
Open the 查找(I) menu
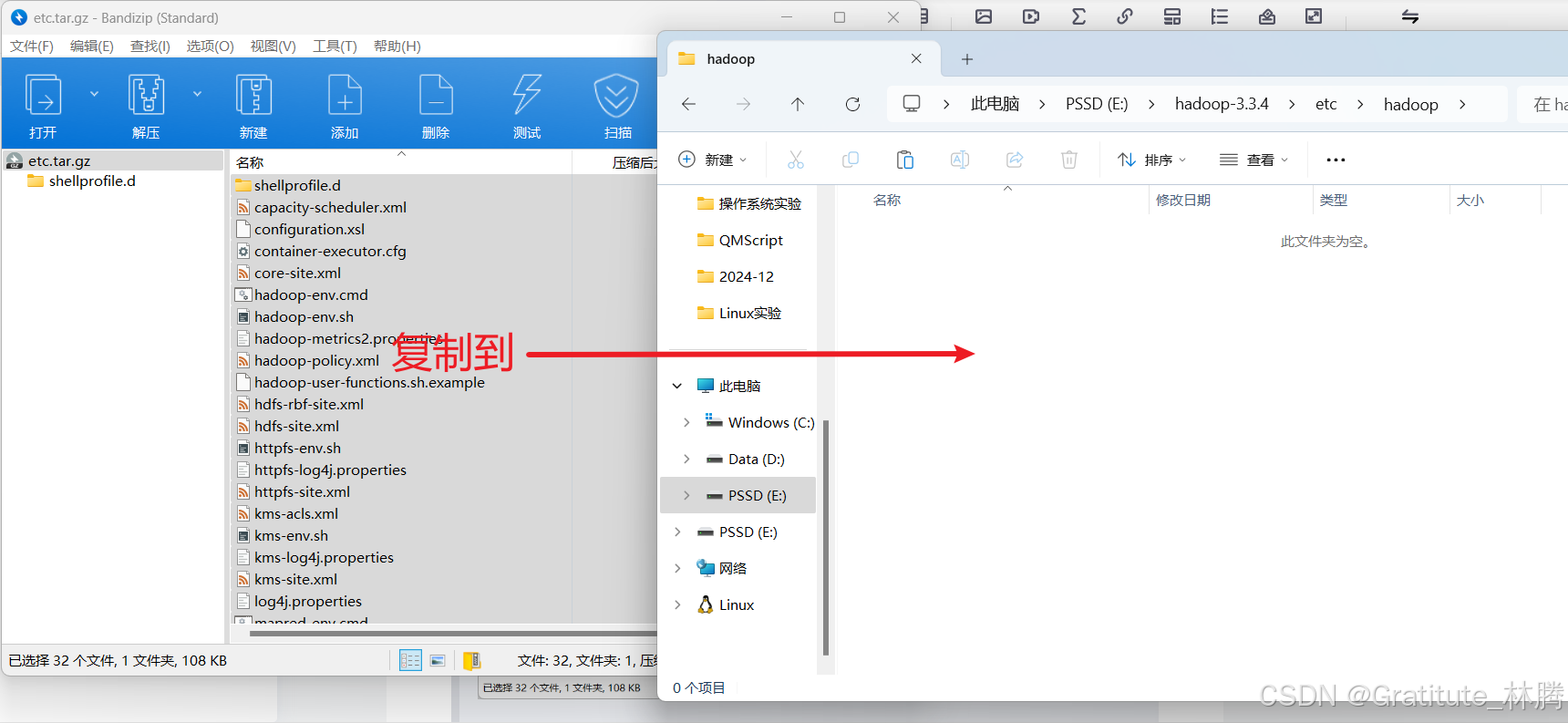[x=150, y=46]
